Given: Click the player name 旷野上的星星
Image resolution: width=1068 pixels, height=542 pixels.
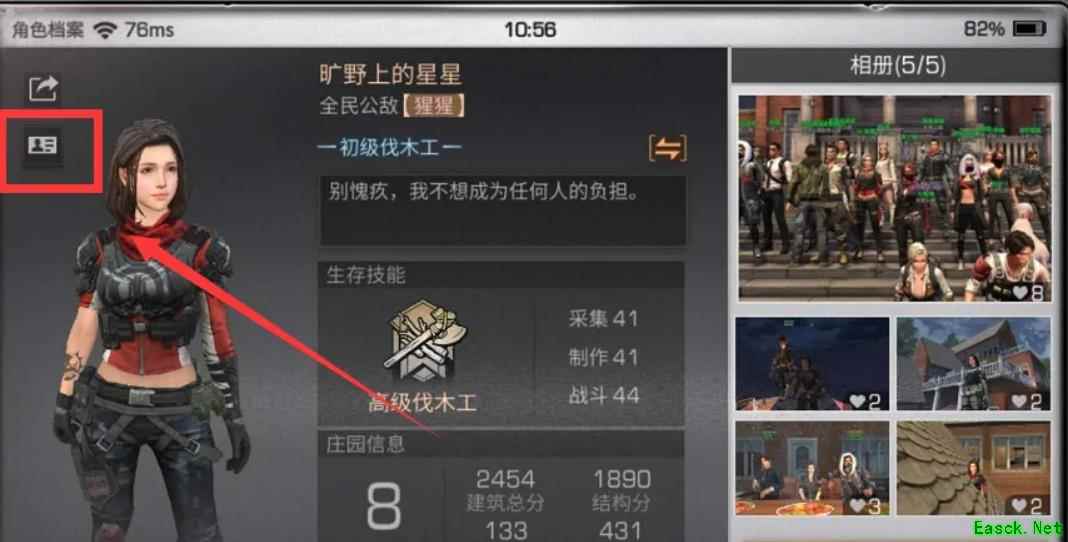Looking at the screenshot, I should coord(390,75).
